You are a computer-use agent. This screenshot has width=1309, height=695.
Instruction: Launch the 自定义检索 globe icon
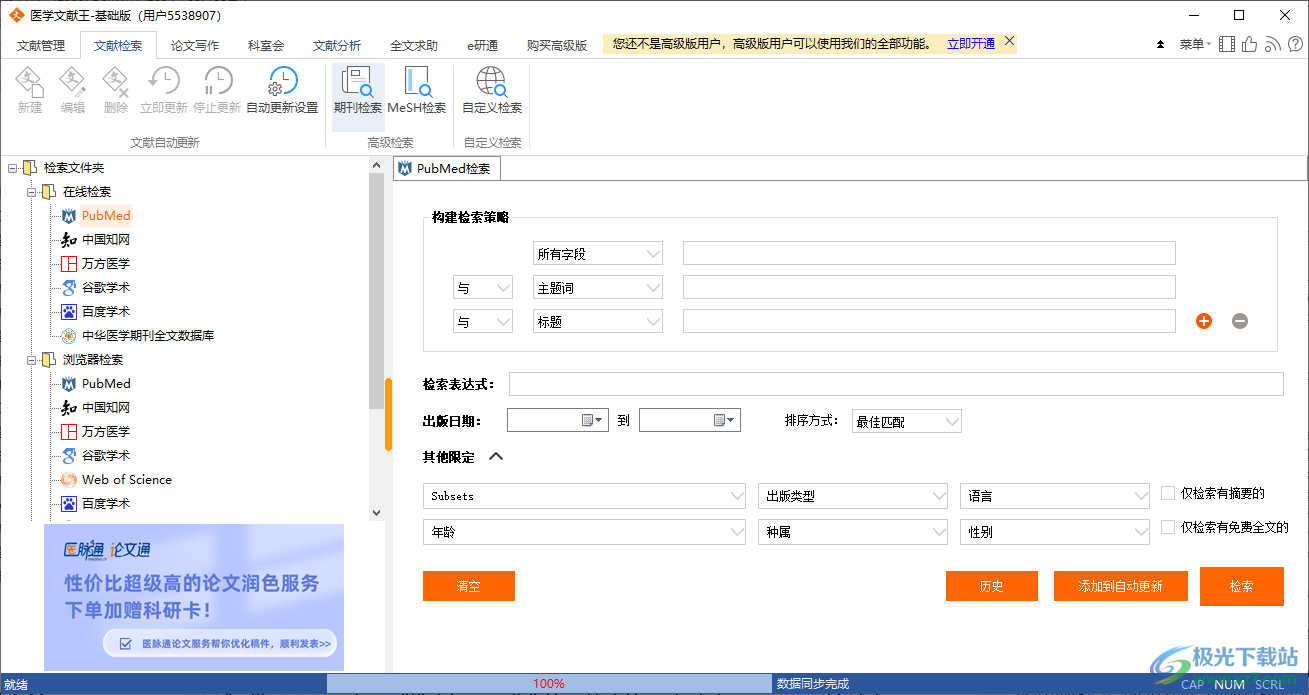(491, 90)
